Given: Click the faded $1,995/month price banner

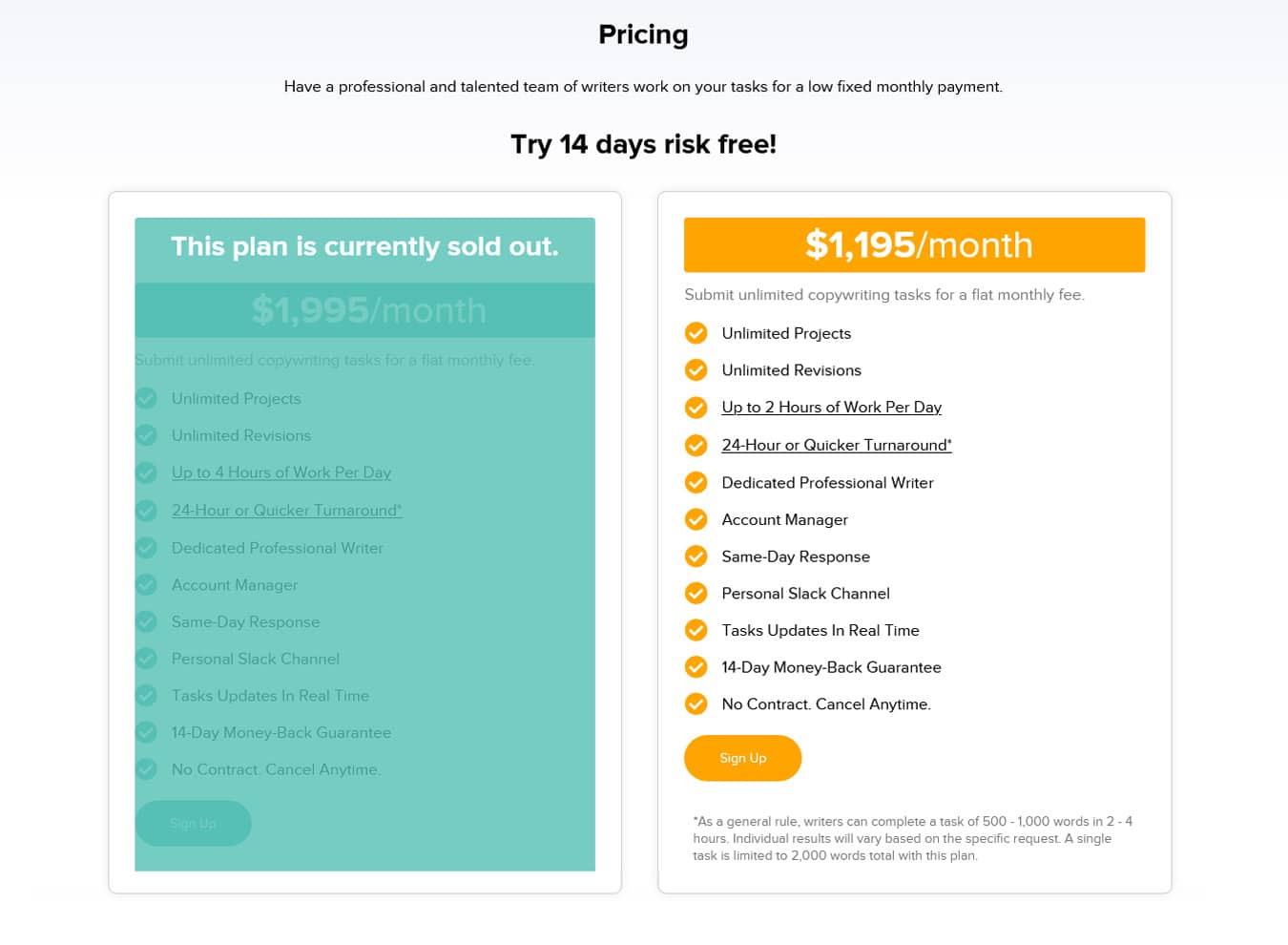Looking at the screenshot, I should pyautogui.click(x=364, y=310).
